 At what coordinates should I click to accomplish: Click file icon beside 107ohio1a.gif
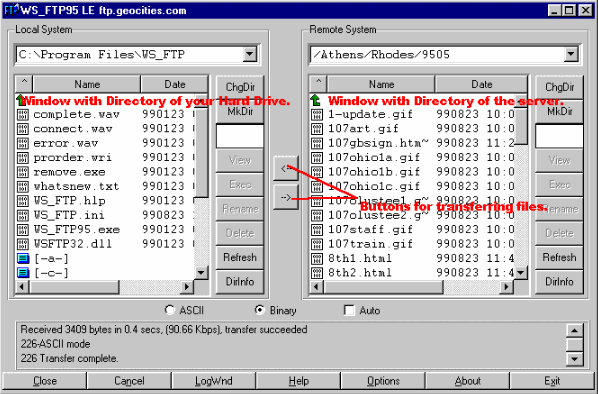click(317, 158)
